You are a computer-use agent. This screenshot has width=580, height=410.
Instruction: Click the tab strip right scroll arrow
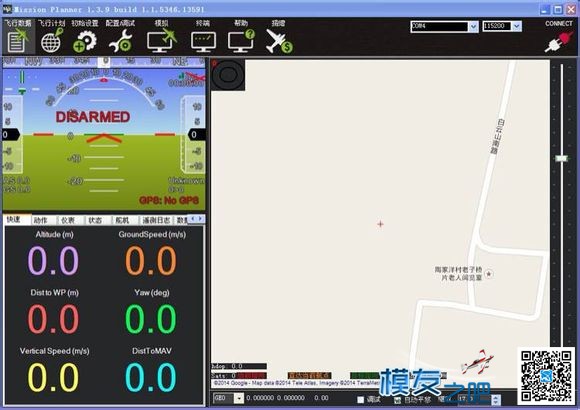click(x=200, y=219)
